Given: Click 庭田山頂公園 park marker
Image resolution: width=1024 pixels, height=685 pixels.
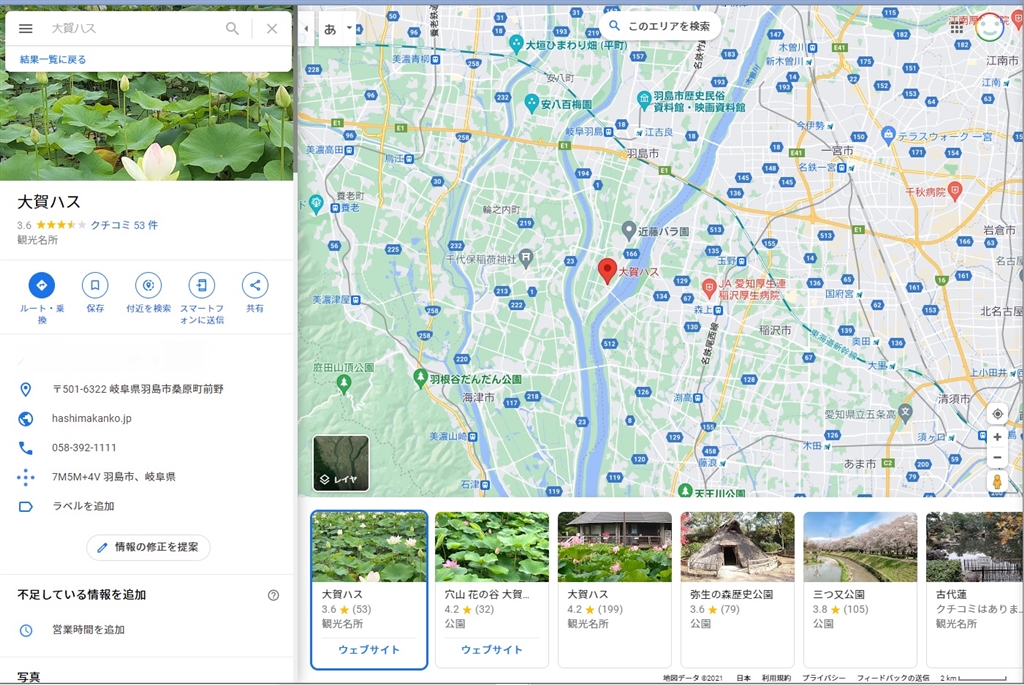Looking at the screenshot, I should coord(344,384).
